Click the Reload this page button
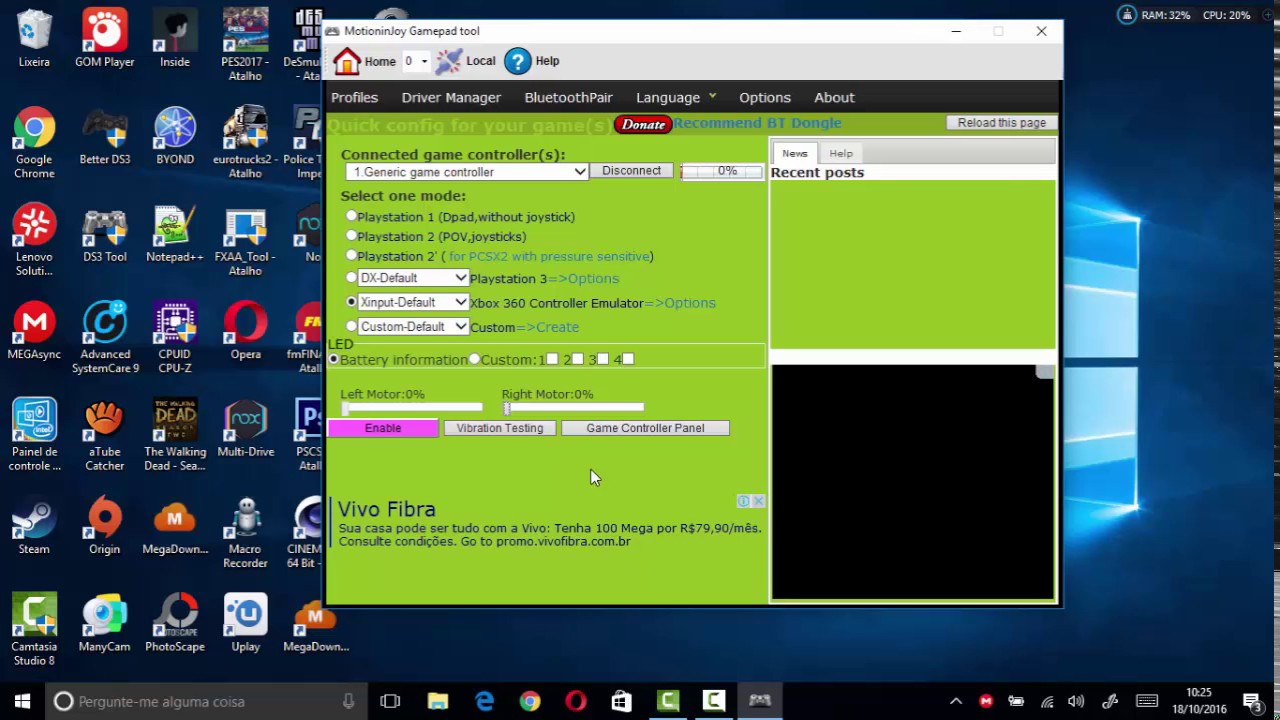 [x=1001, y=122]
